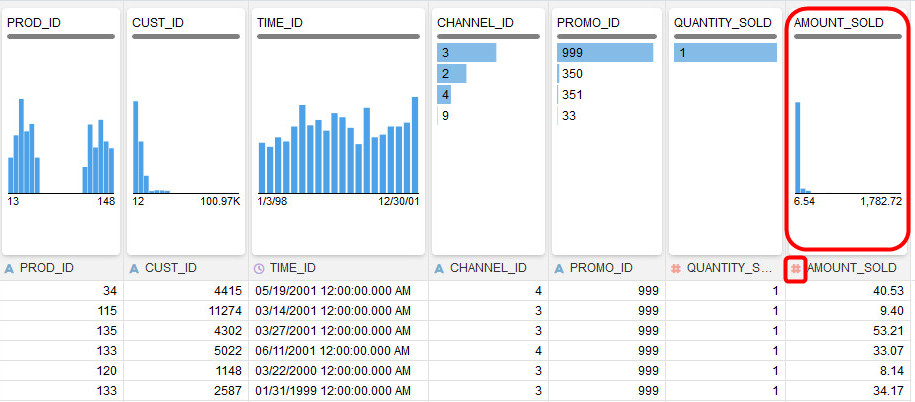
Task: Click CUST_ID cell 4302
Action: 186,331
